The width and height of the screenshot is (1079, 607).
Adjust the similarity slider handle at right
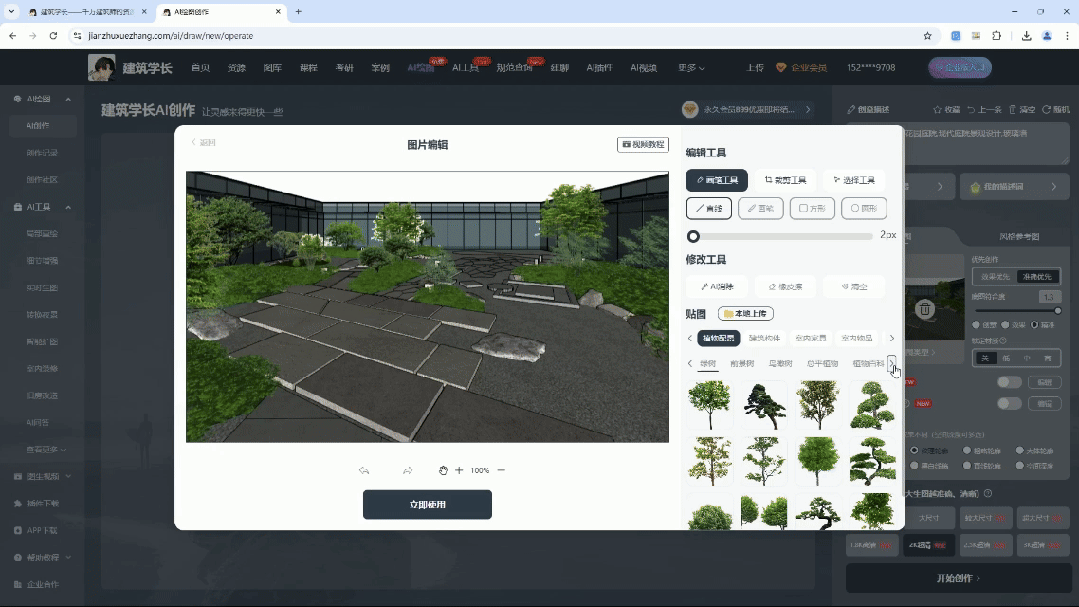point(1058,311)
